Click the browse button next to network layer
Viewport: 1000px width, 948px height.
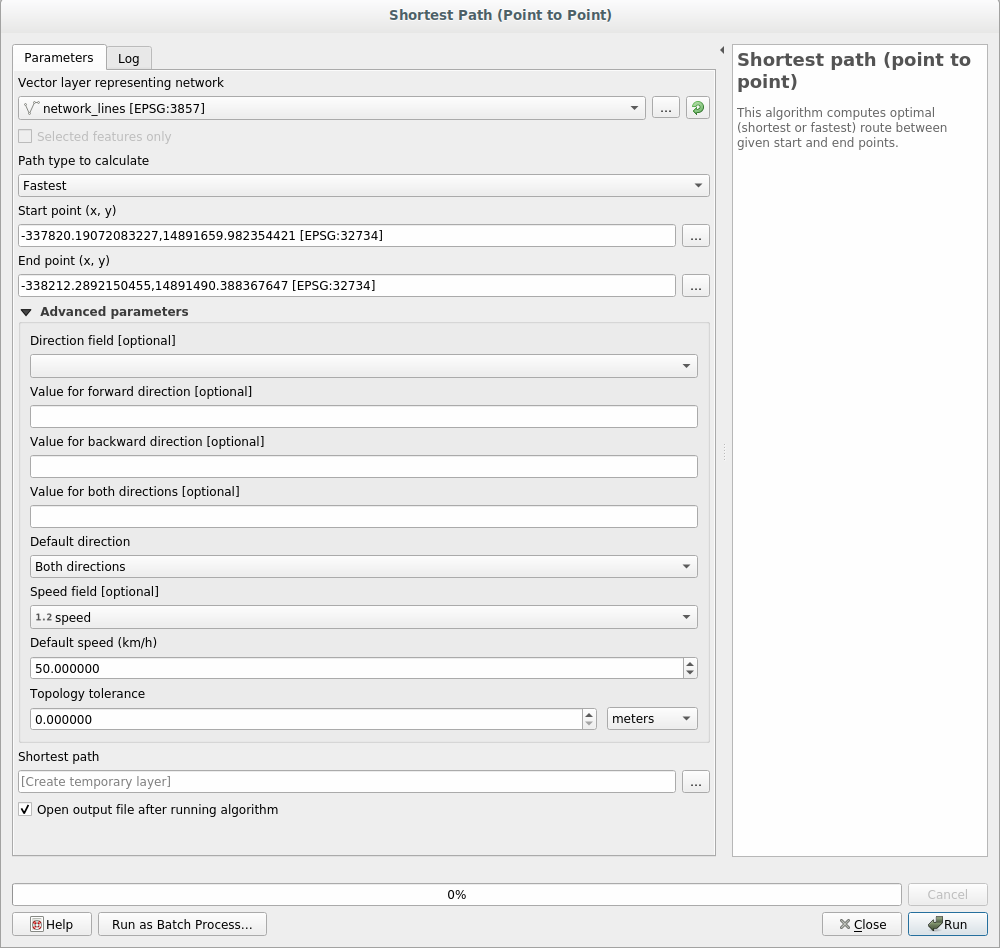coord(666,108)
